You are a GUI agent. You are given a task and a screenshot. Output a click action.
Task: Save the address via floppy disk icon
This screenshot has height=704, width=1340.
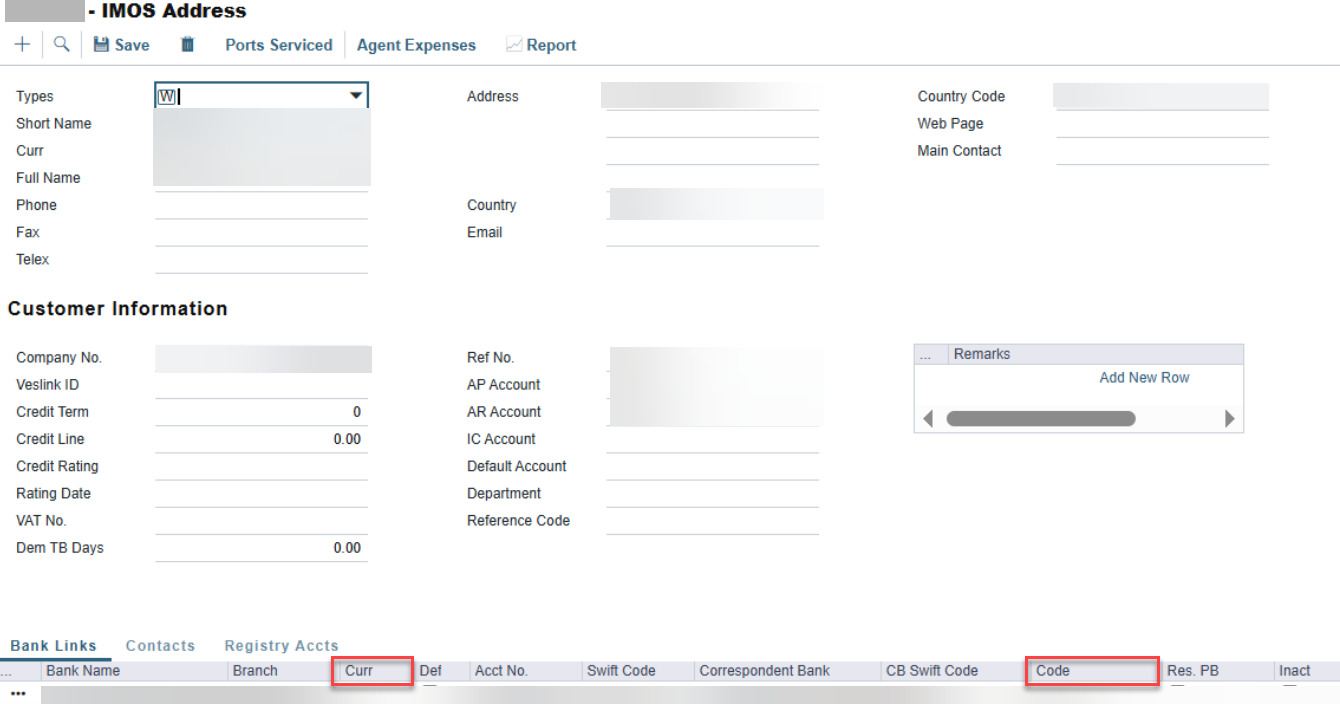pyautogui.click(x=101, y=45)
